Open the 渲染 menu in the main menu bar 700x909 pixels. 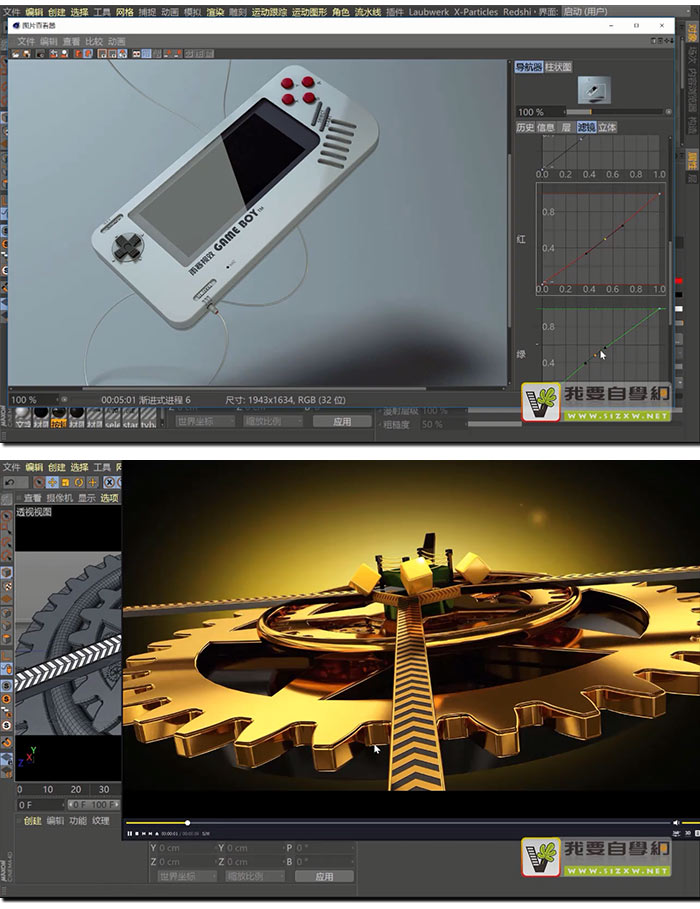(215, 12)
